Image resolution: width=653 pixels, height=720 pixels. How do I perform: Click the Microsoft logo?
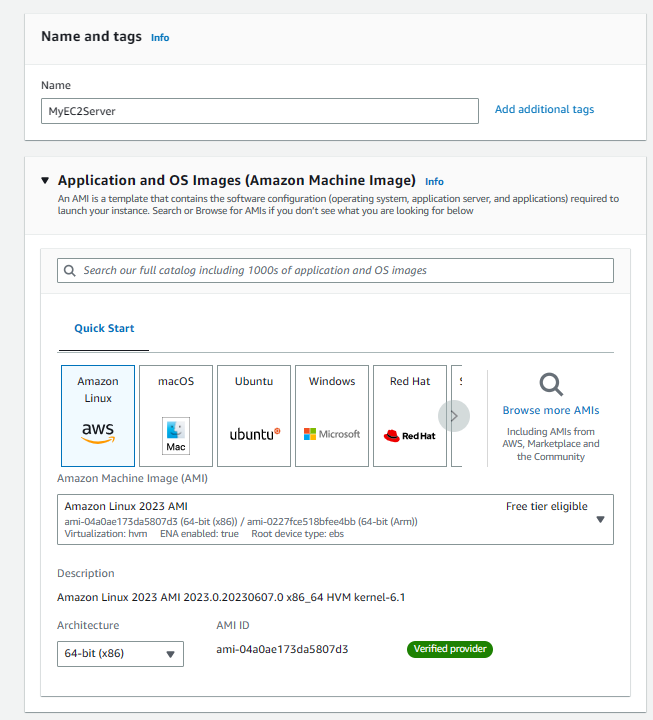[x=332, y=434]
